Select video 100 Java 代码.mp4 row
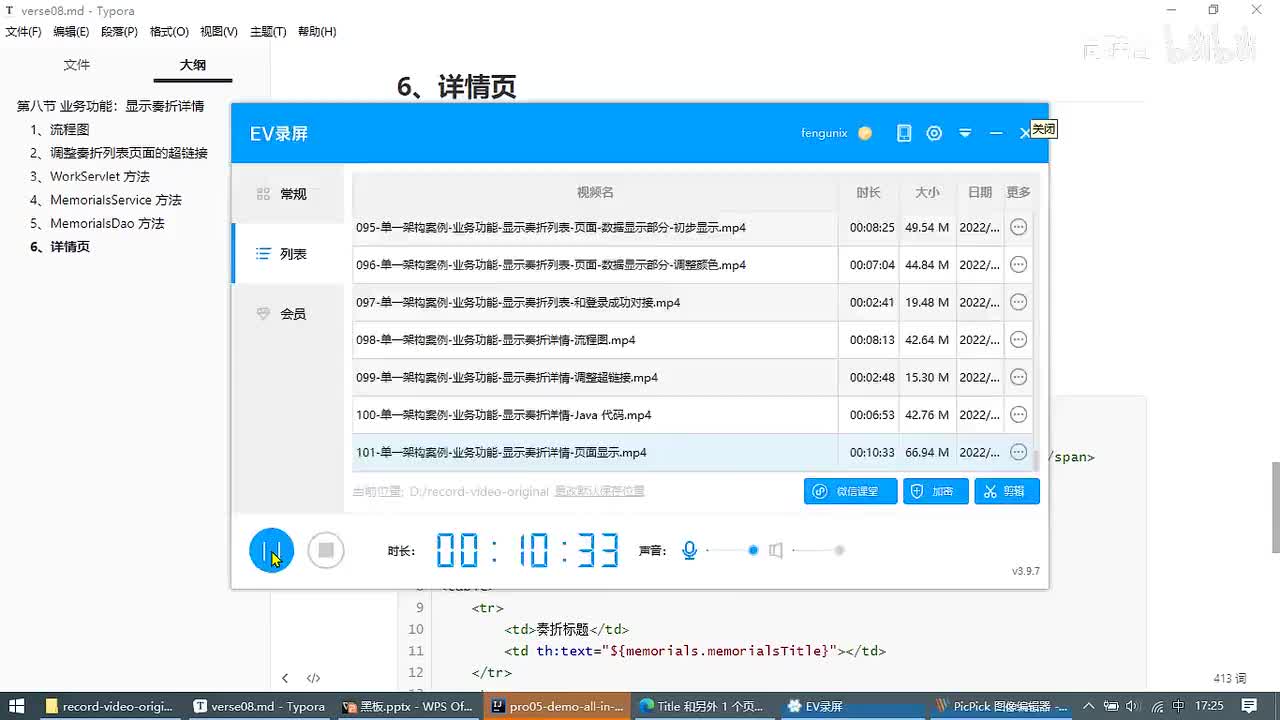Image resolution: width=1280 pixels, height=720 pixels. tap(693, 415)
